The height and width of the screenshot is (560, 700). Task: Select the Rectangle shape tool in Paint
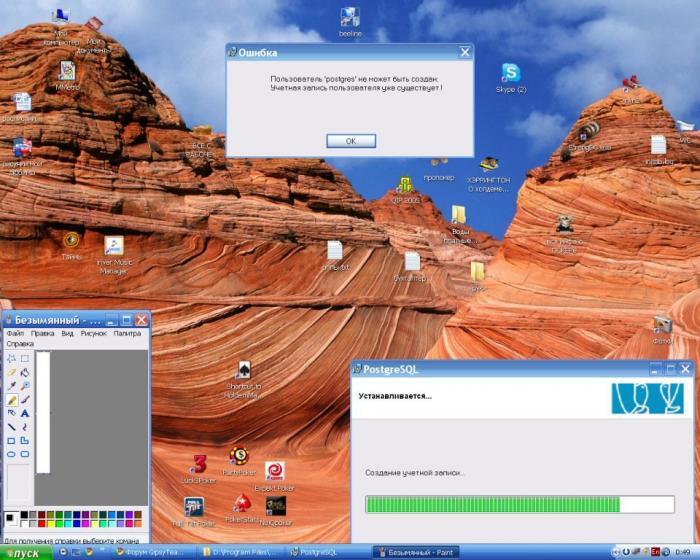tap(11, 441)
